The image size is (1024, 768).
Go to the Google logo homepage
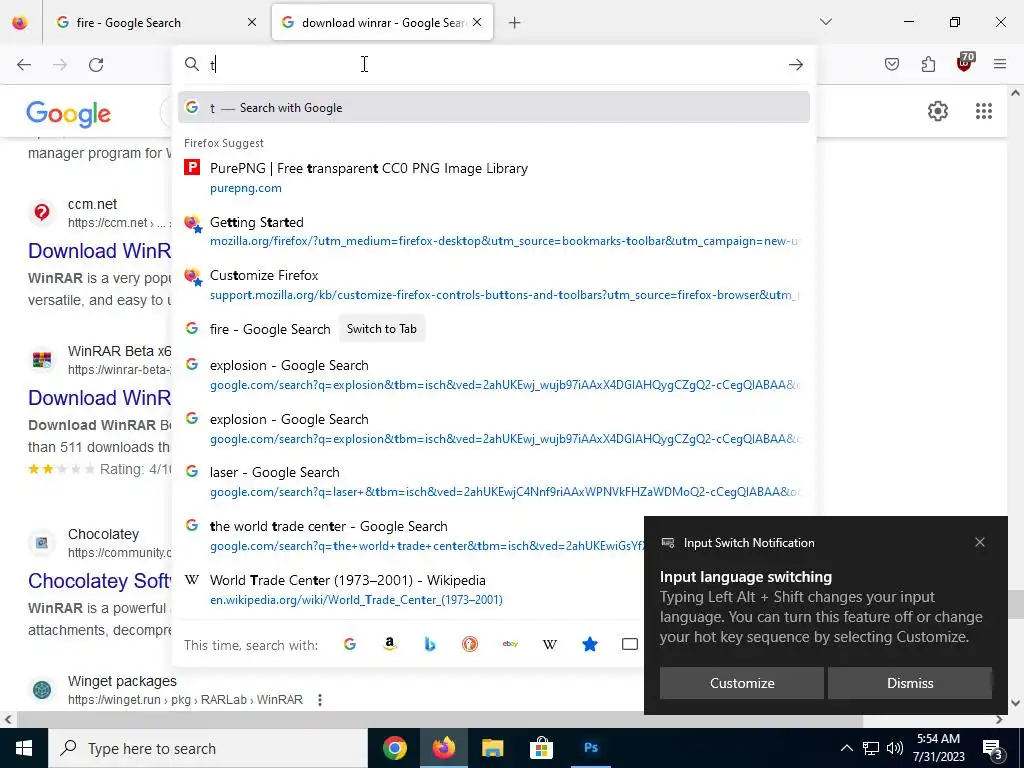tap(68, 114)
